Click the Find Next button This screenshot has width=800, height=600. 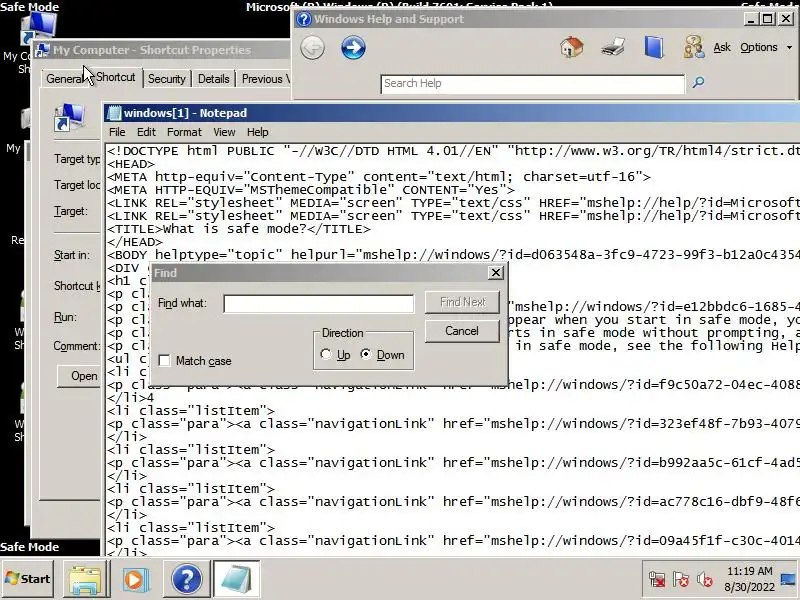[x=462, y=302]
